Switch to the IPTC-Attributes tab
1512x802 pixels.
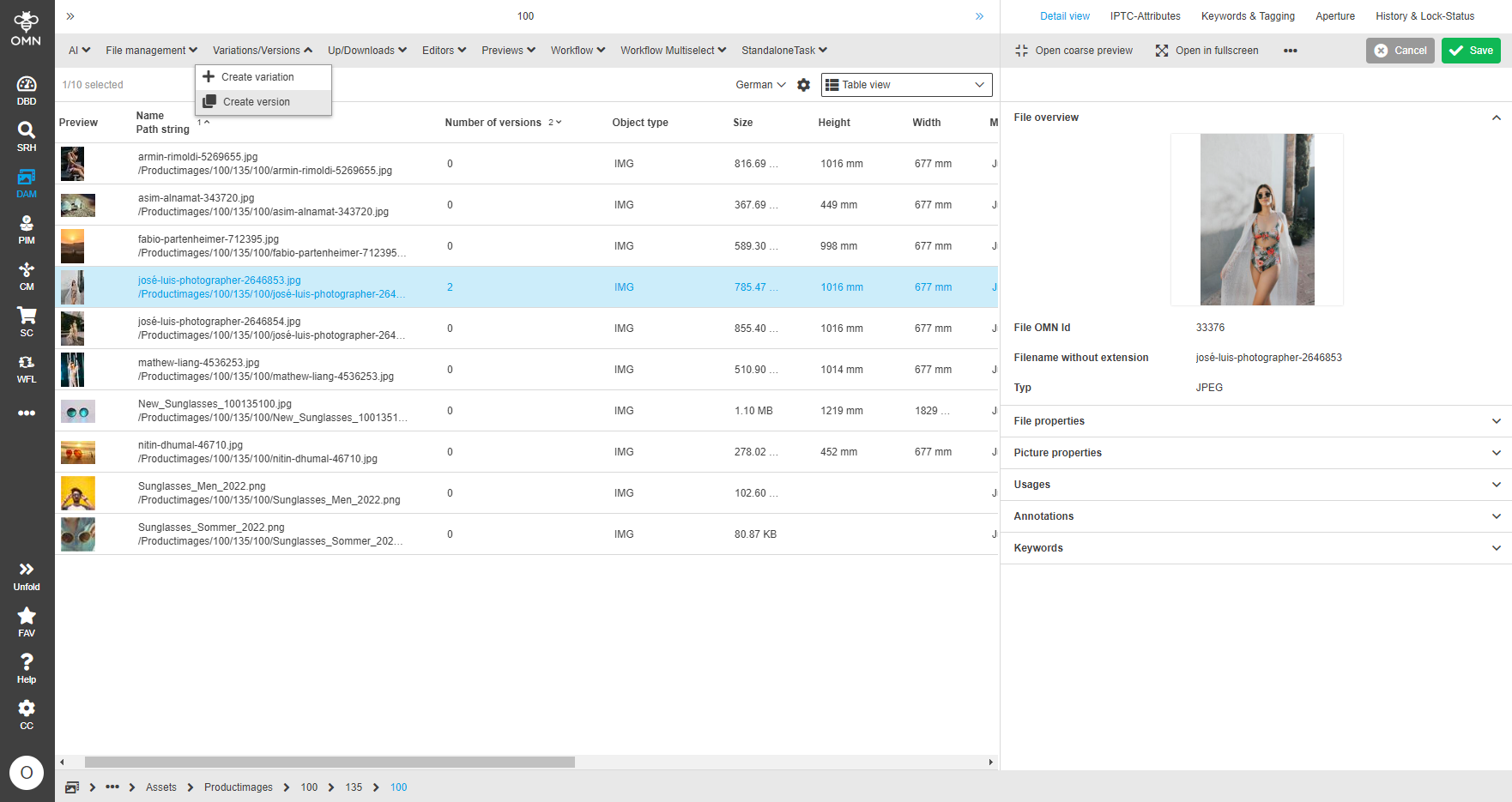pyautogui.click(x=1146, y=15)
